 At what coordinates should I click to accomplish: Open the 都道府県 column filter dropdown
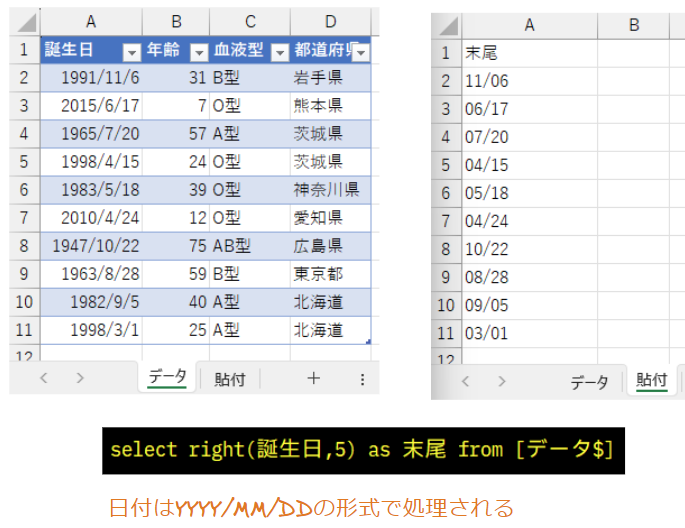pos(361,52)
